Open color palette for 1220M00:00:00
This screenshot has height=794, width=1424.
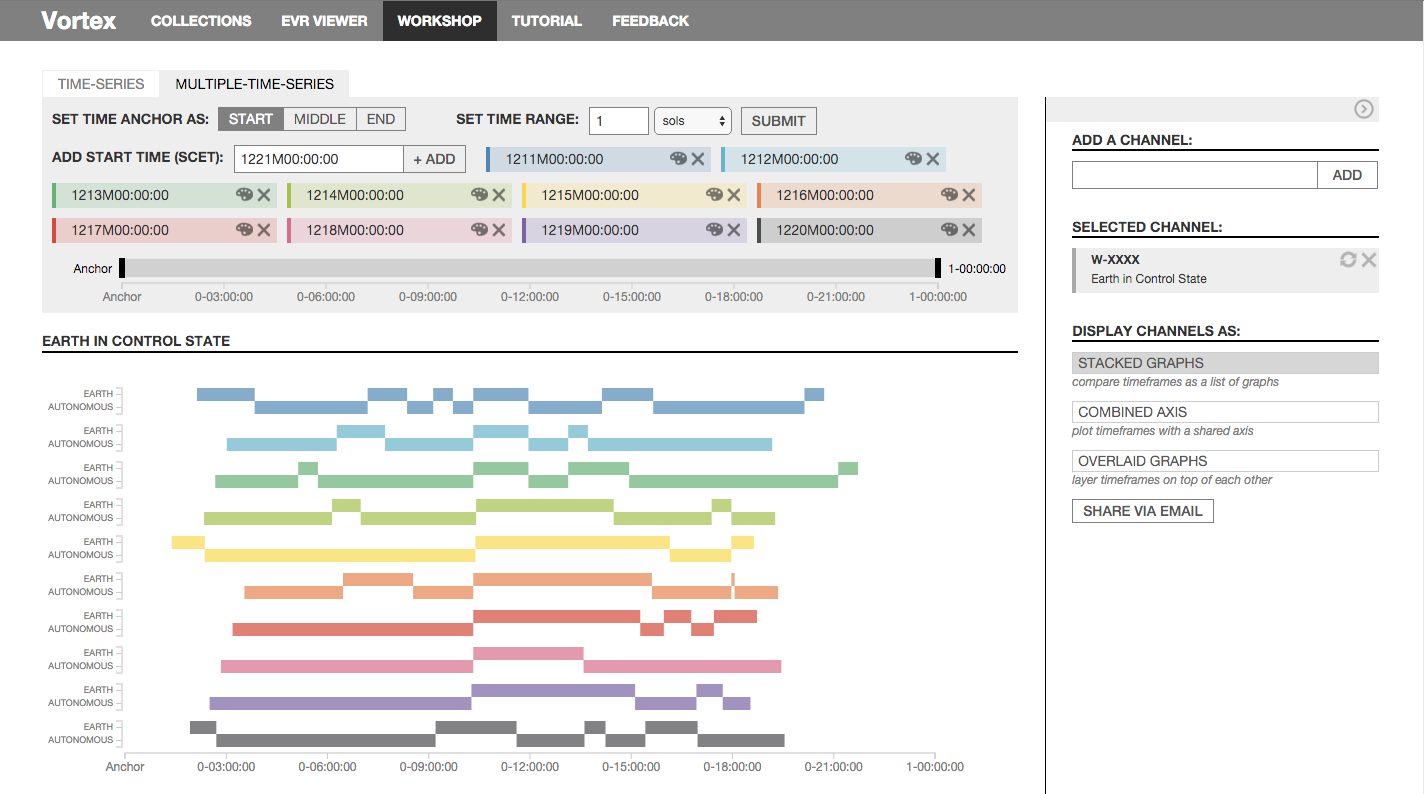tap(949, 230)
